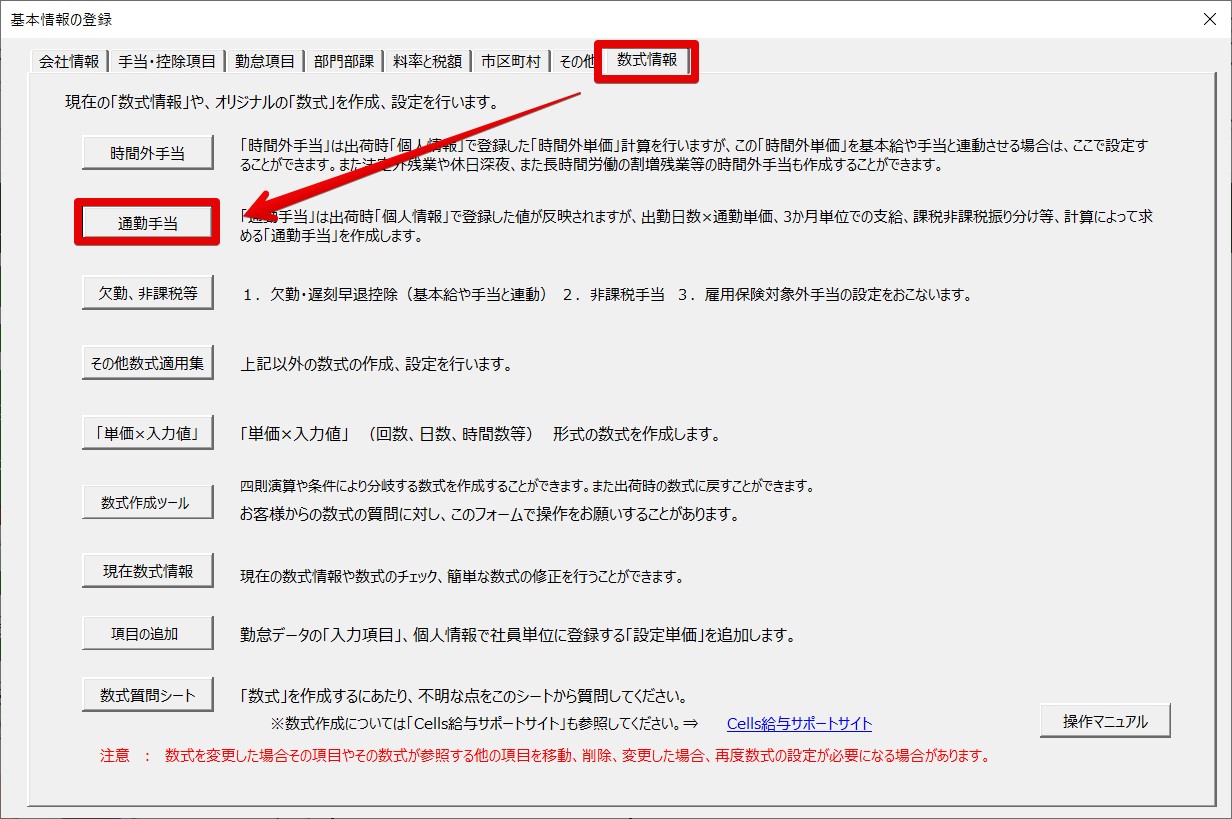The width and height of the screenshot is (1232, 819).
Task: Open the 欠勤、非課税等 settings button
Action: coord(148,294)
